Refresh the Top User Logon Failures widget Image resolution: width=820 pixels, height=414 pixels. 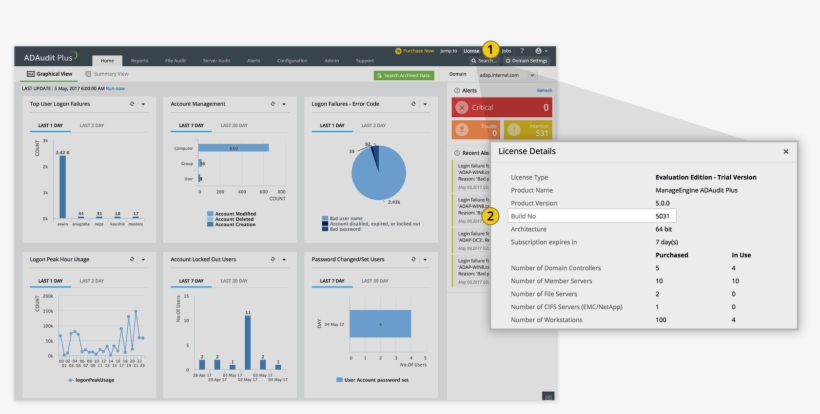(132, 103)
